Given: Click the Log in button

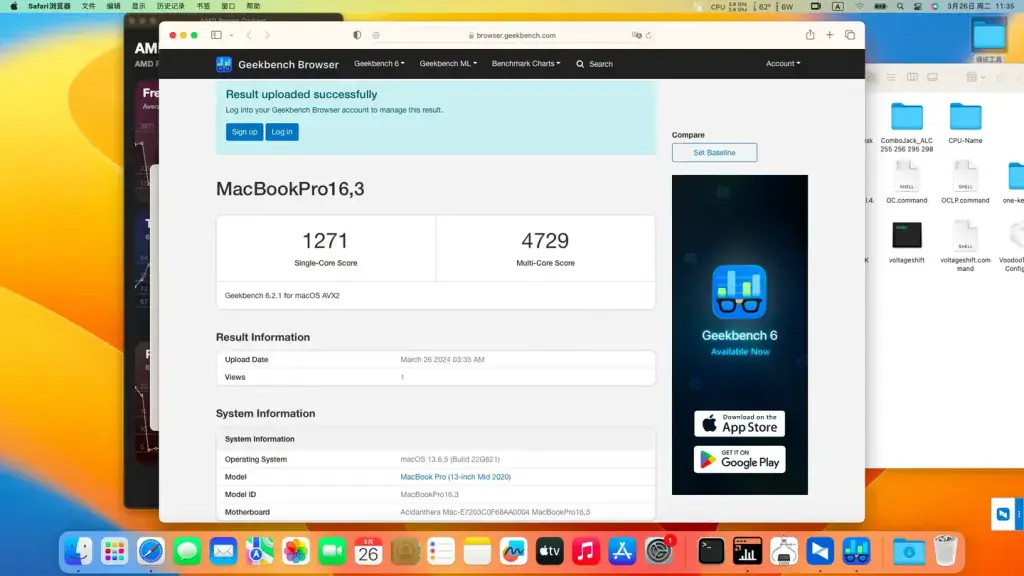Looking at the screenshot, I should click(x=281, y=132).
